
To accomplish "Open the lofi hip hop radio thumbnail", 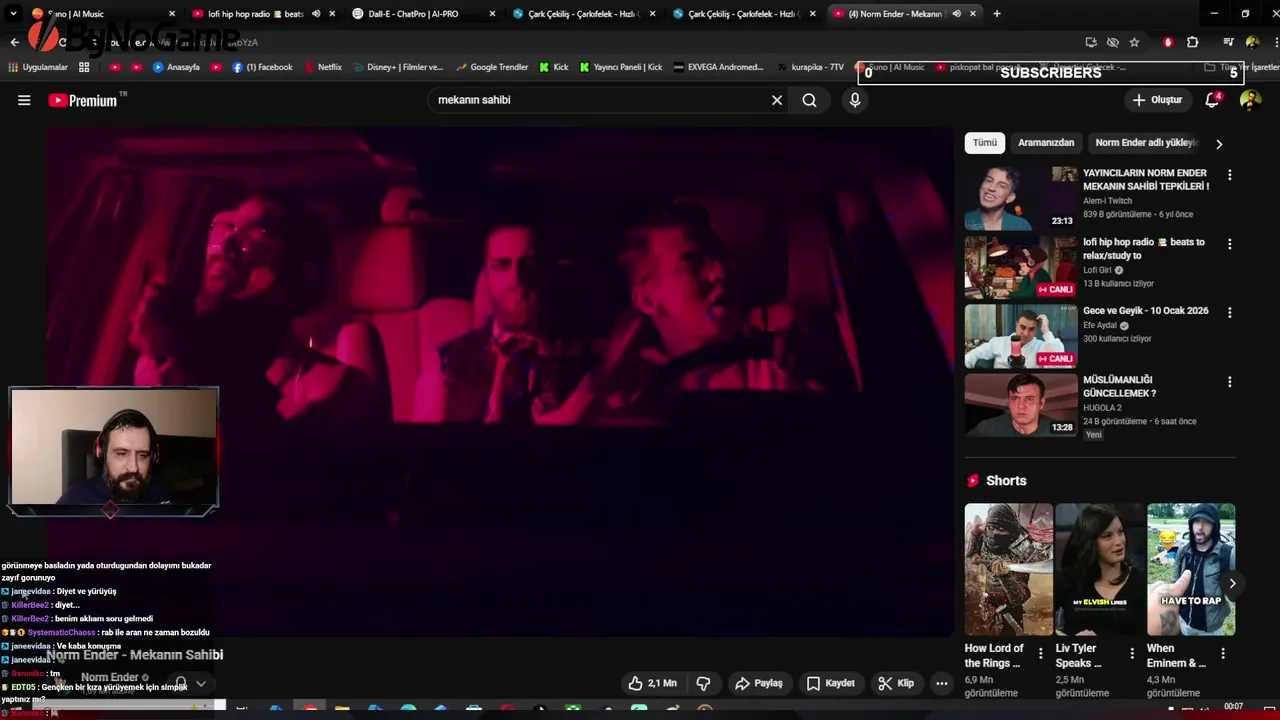I will coord(1020,267).
